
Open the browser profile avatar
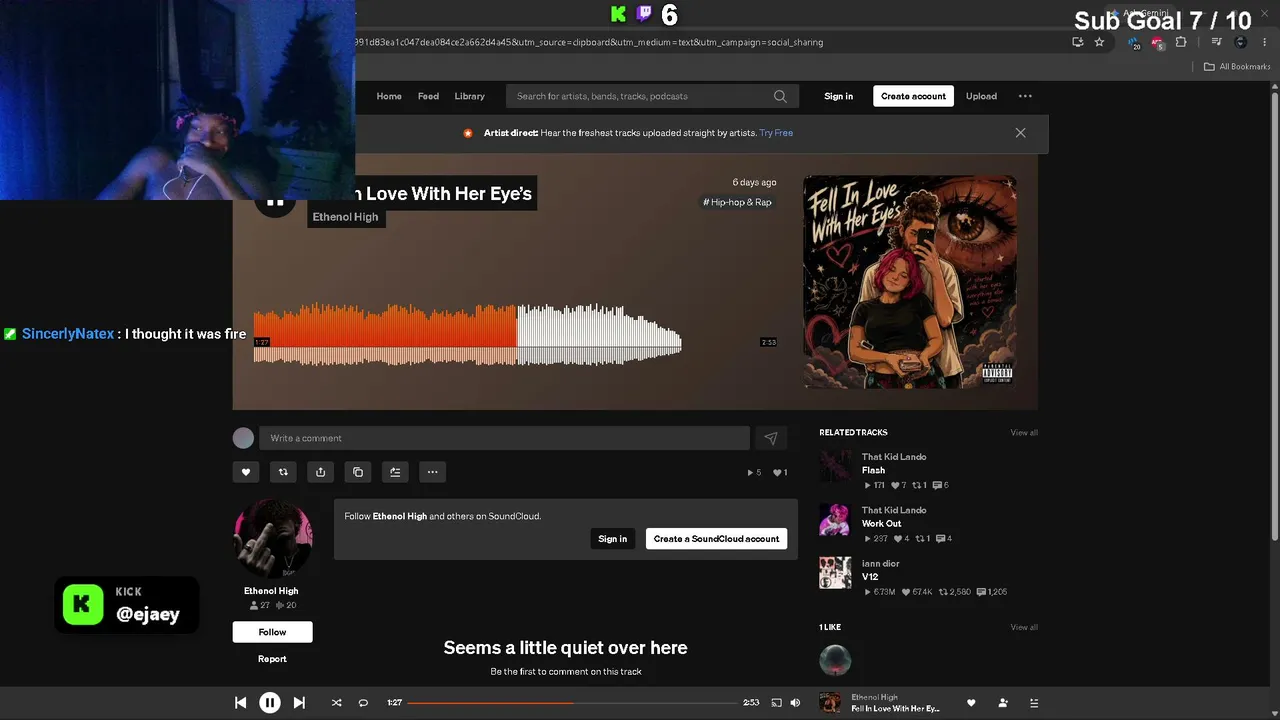[1241, 42]
